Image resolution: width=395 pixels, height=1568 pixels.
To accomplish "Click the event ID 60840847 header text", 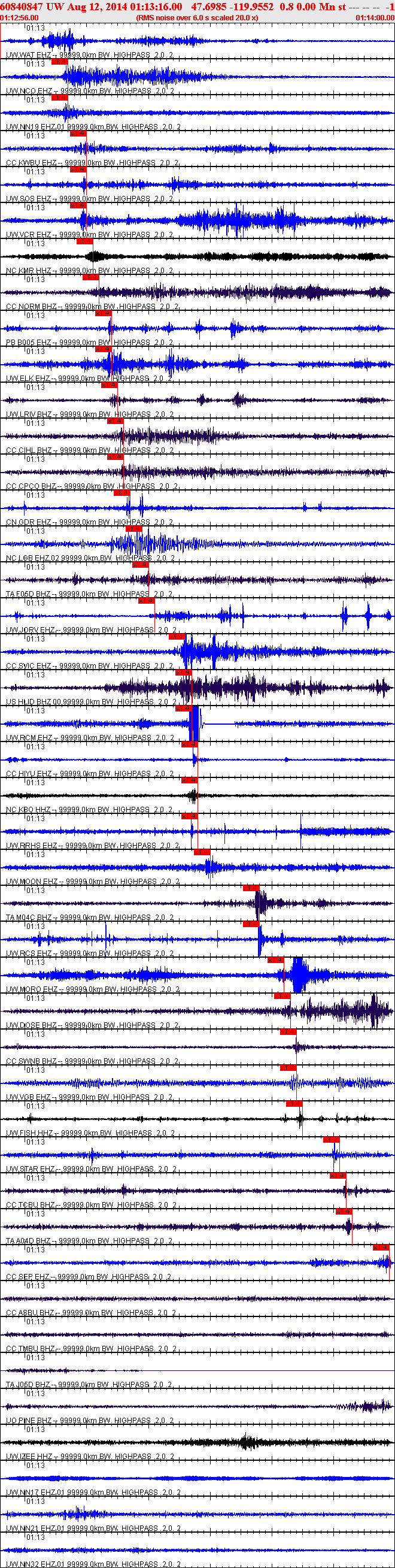I will (x=22, y=6).
